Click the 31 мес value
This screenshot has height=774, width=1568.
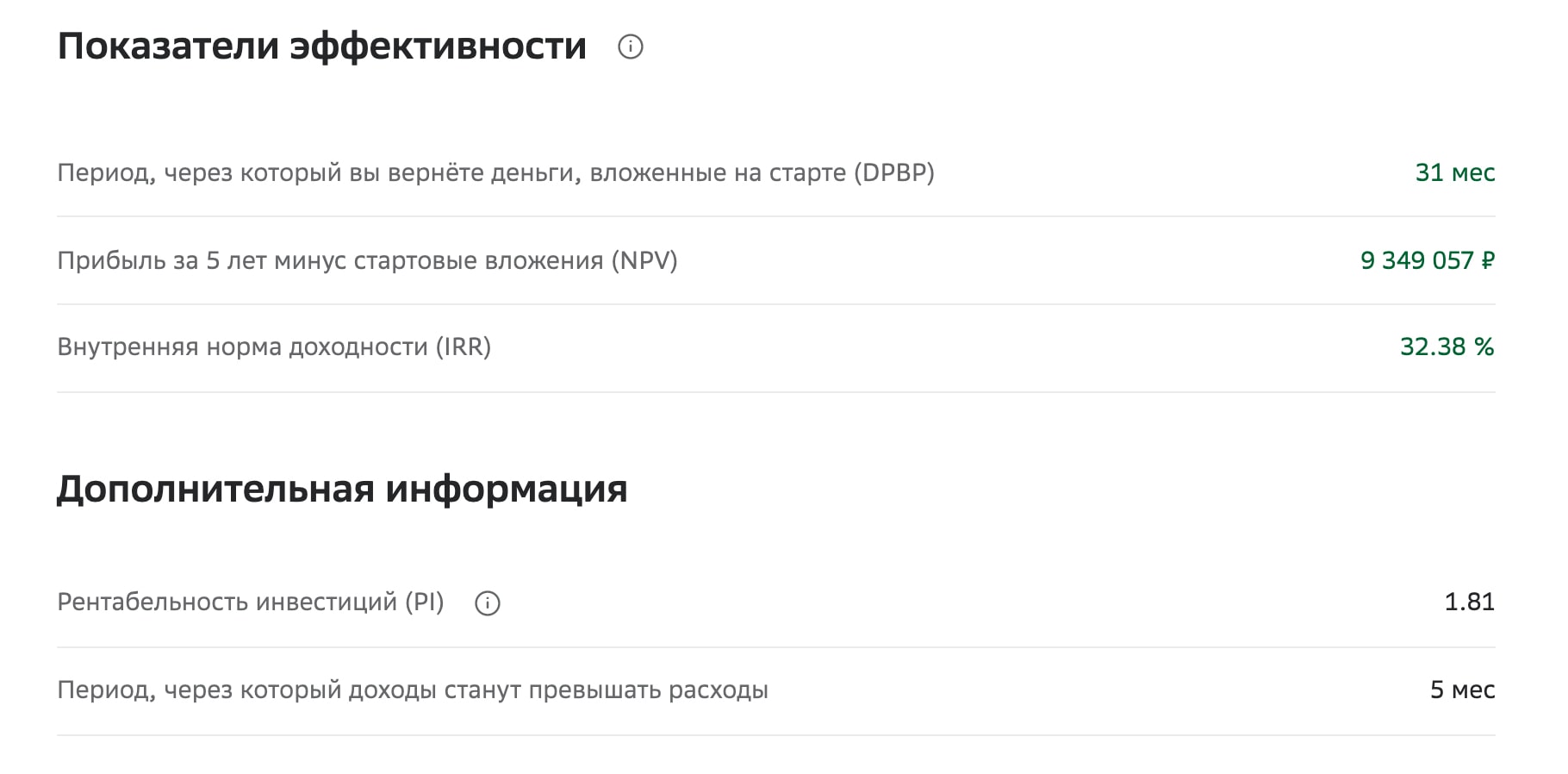pyautogui.click(x=1455, y=172)
